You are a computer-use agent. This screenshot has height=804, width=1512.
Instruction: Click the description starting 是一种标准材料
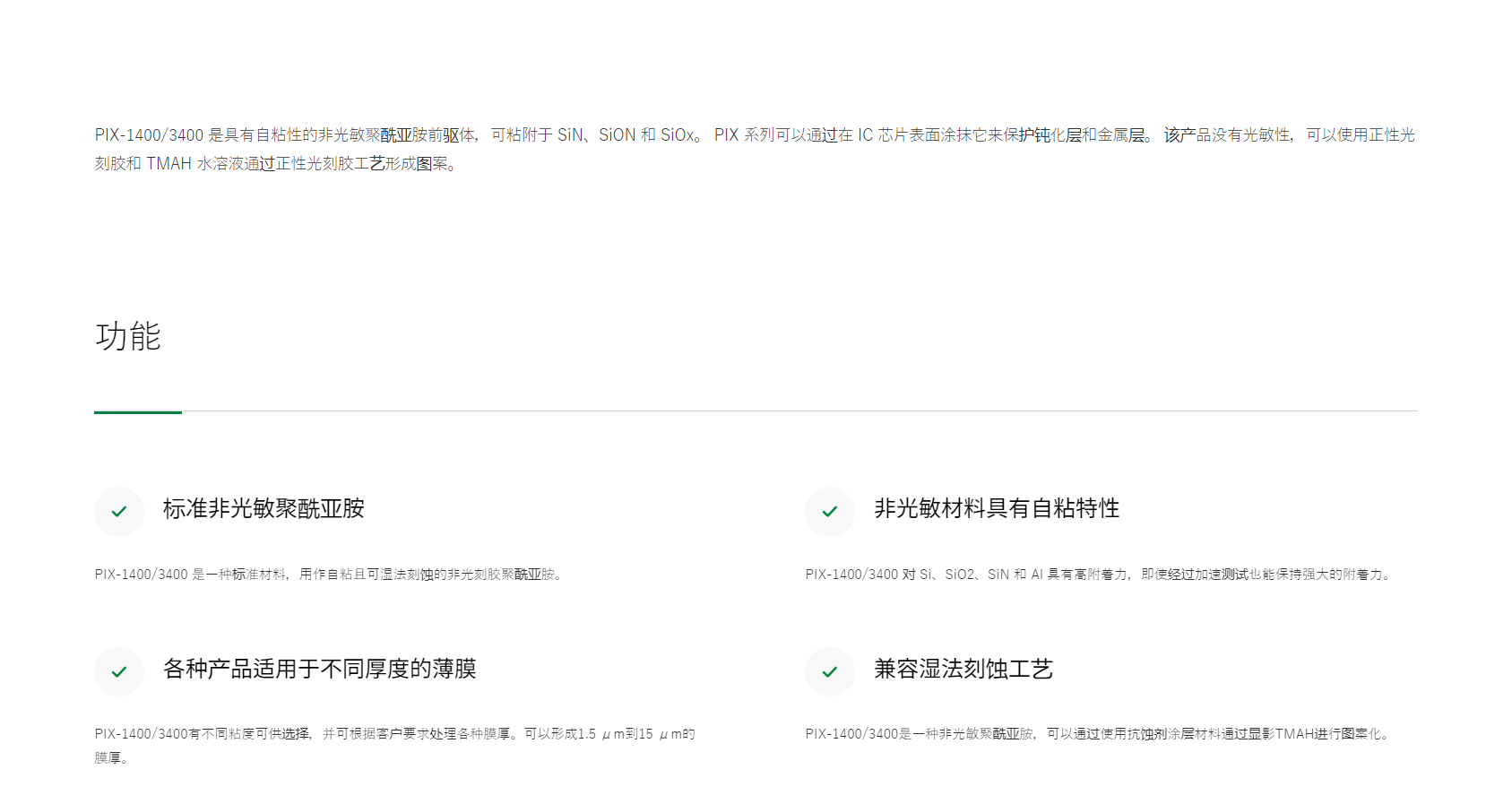coord(330,575)
